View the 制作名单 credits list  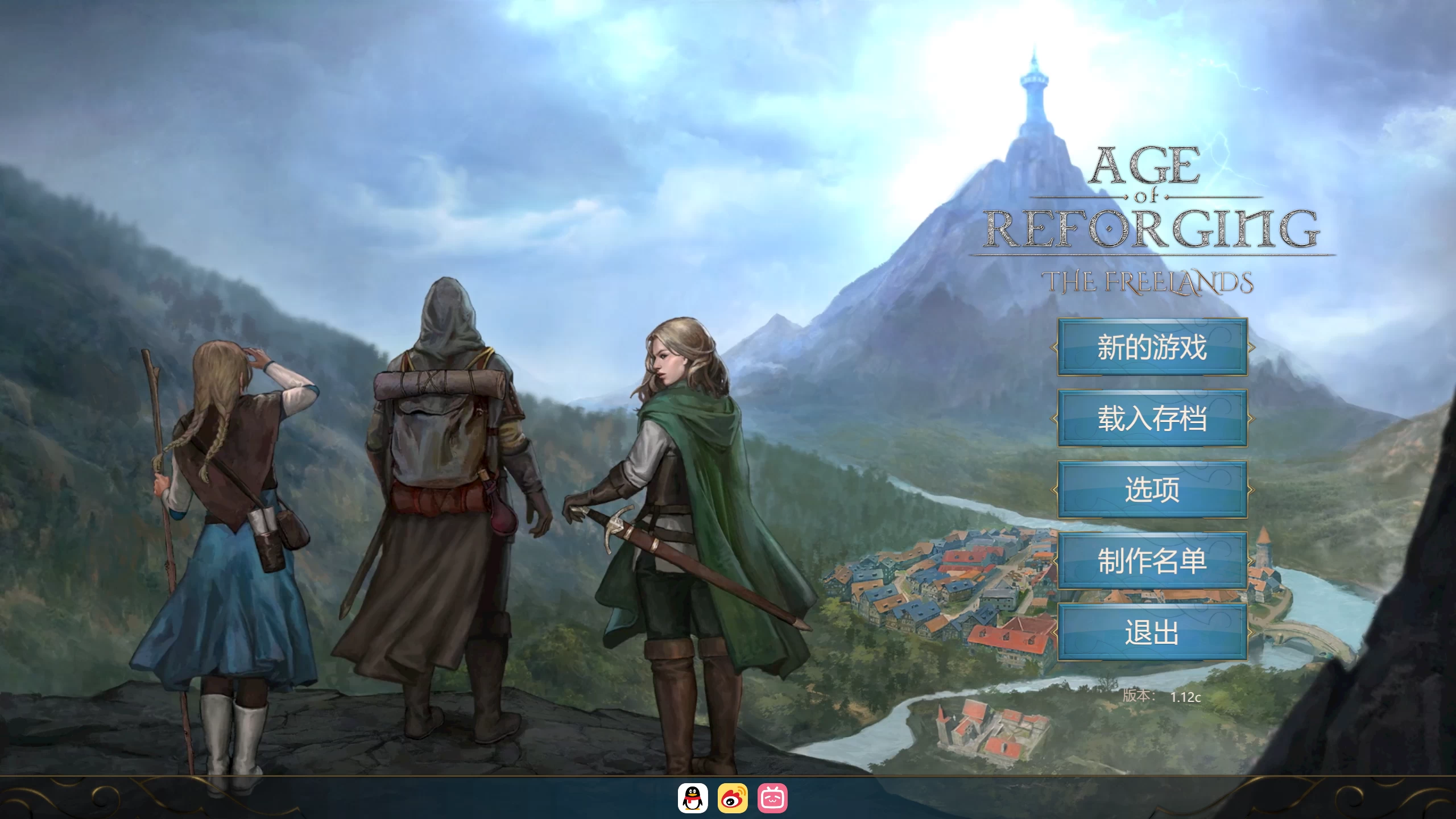tap(1152, 561)
